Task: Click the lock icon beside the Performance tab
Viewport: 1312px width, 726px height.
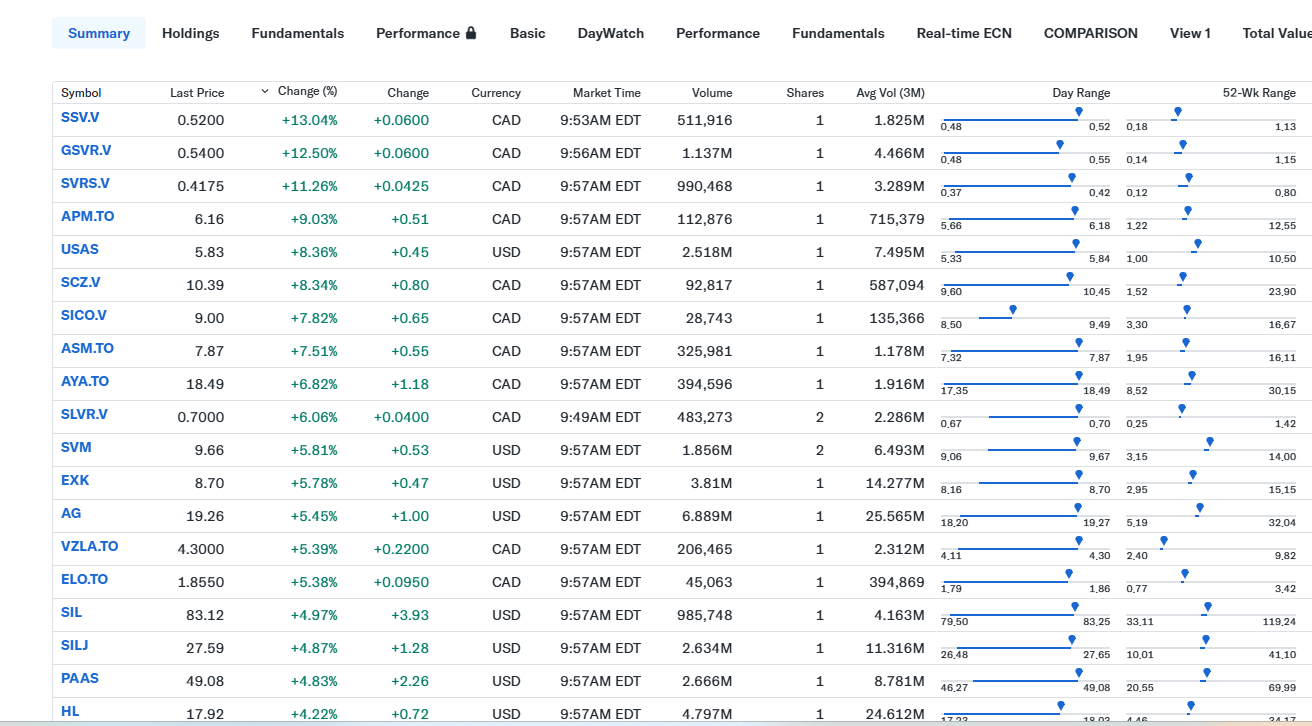Action: tap(471, 33)
